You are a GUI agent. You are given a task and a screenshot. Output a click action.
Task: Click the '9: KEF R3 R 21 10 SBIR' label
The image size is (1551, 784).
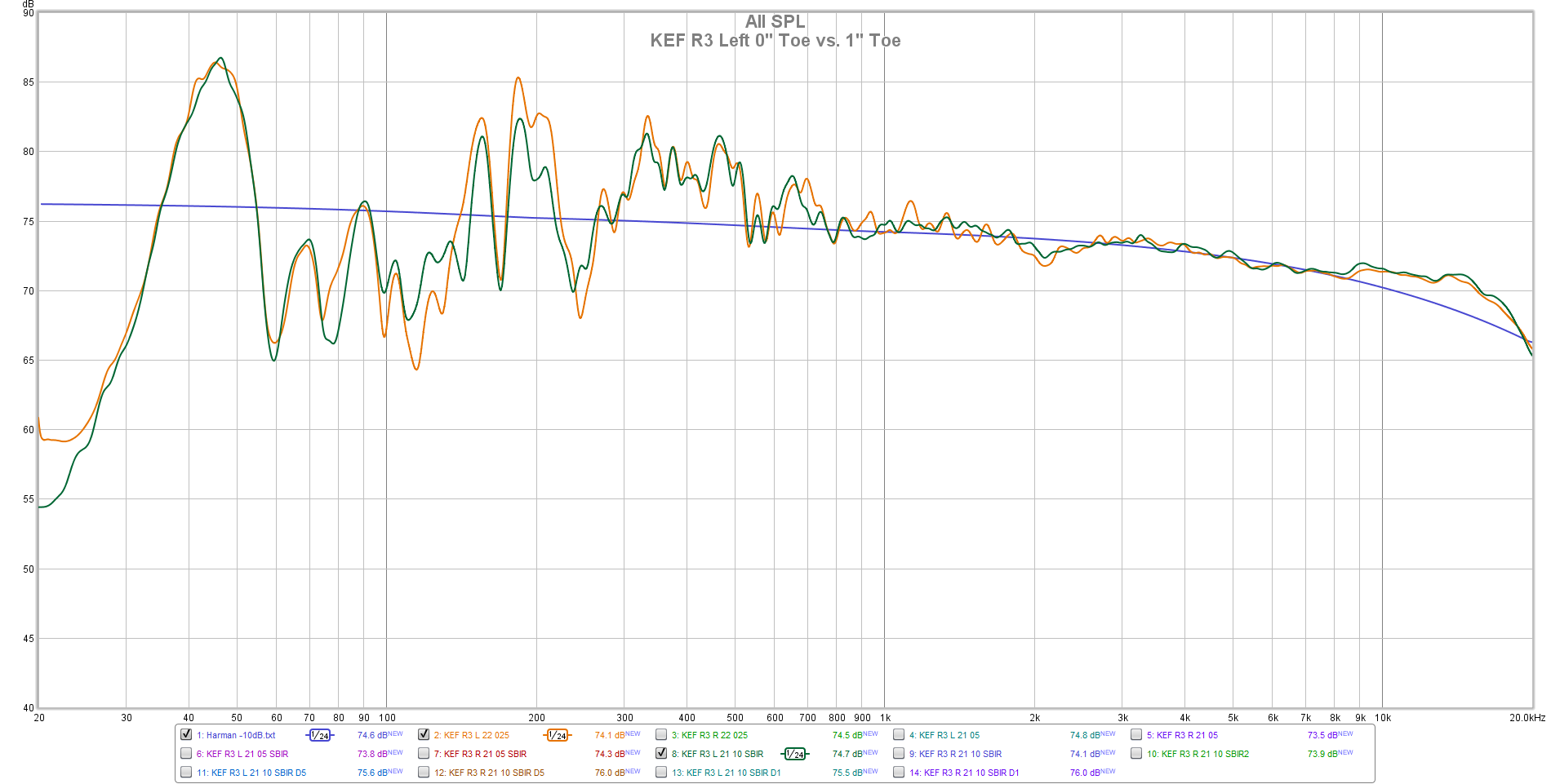[x=955, y=754]
